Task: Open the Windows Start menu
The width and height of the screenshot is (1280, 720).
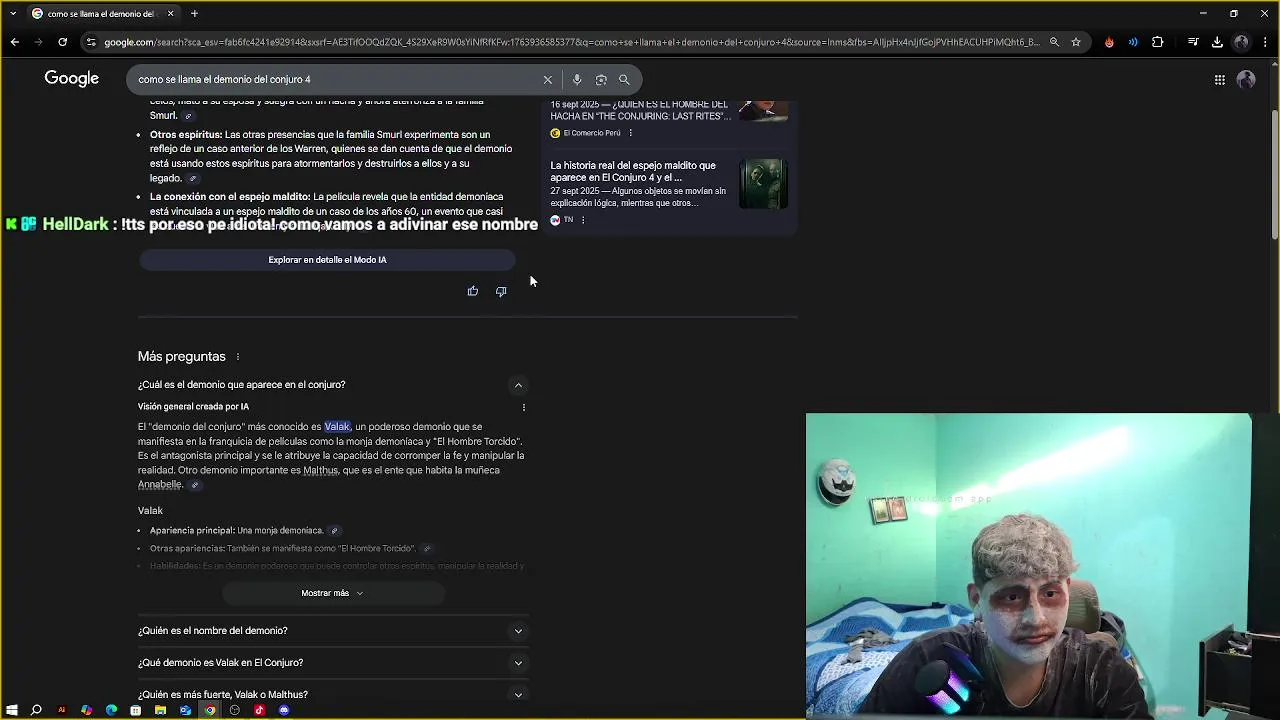Action: pos(12,710)
